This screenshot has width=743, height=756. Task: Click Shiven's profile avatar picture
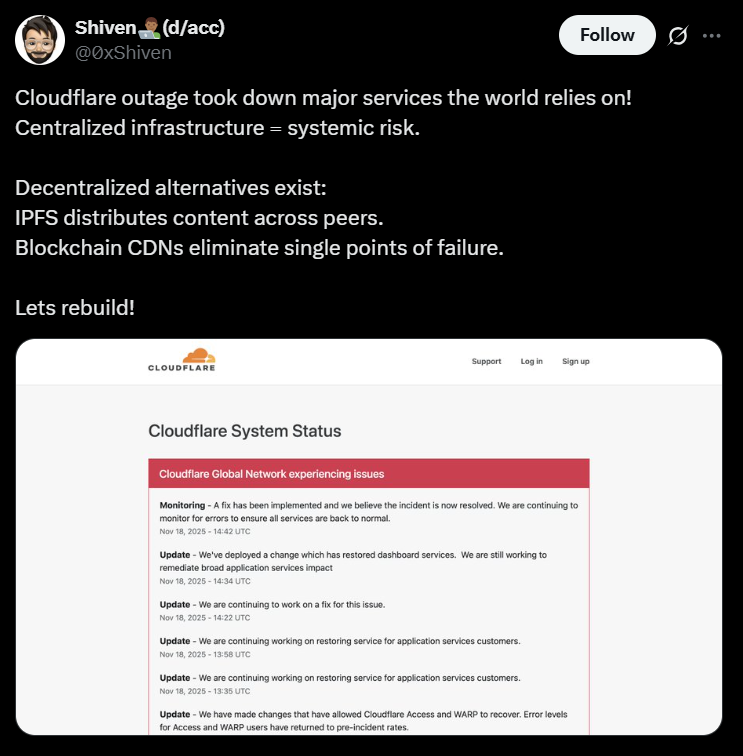click(x=41, y=39)
